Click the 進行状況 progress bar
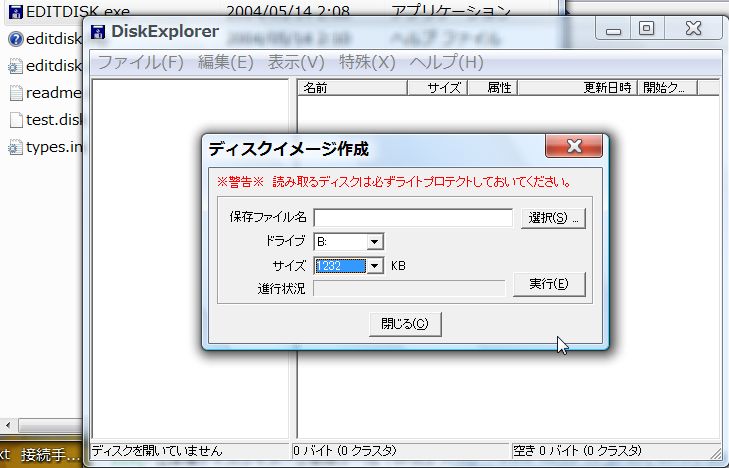Screen dimensions: 729x468 pos(409,288)
